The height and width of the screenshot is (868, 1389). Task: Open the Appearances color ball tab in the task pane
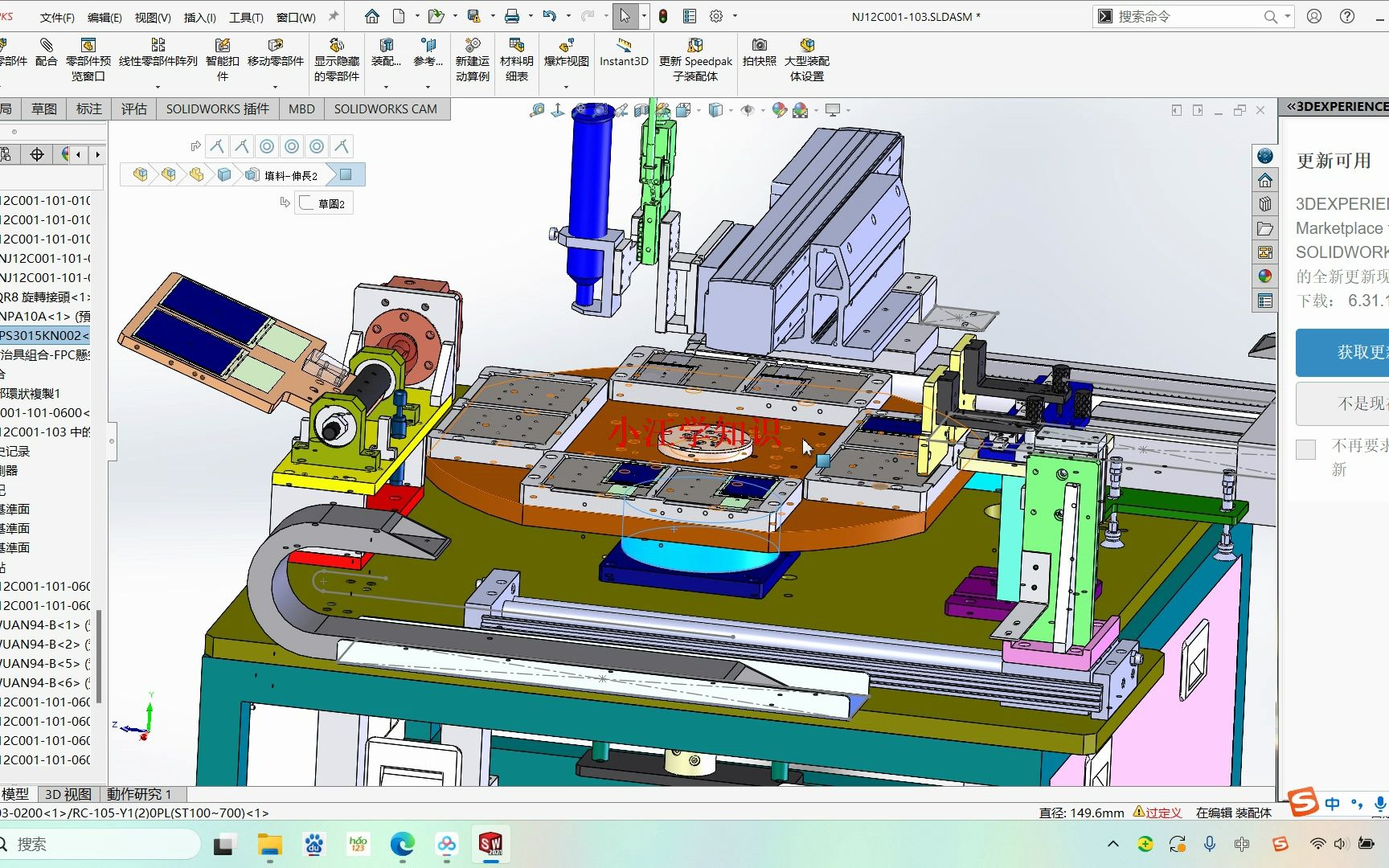[x=1265, y=276]
